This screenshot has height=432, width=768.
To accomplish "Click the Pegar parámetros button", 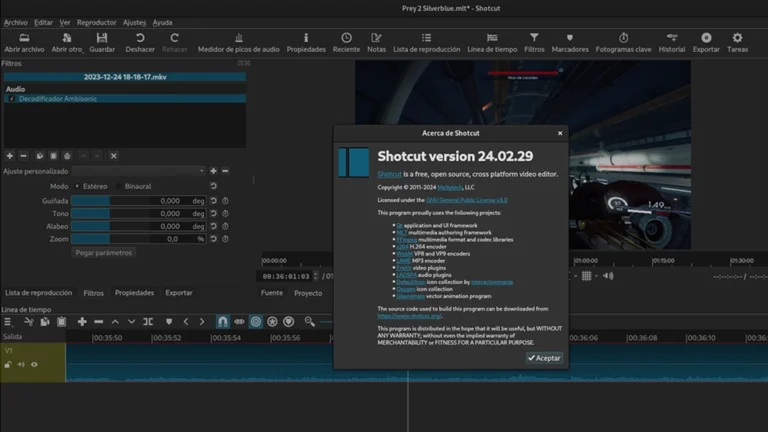I will [x=104, y=253].
